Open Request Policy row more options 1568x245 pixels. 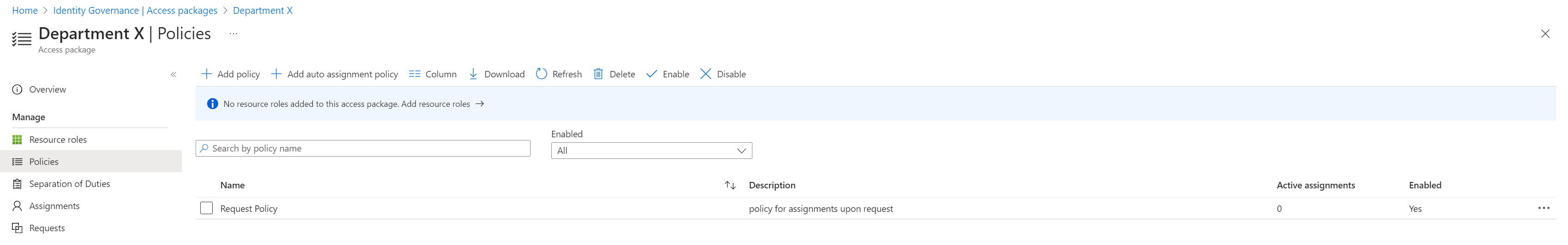click(x=1544, y=209)
